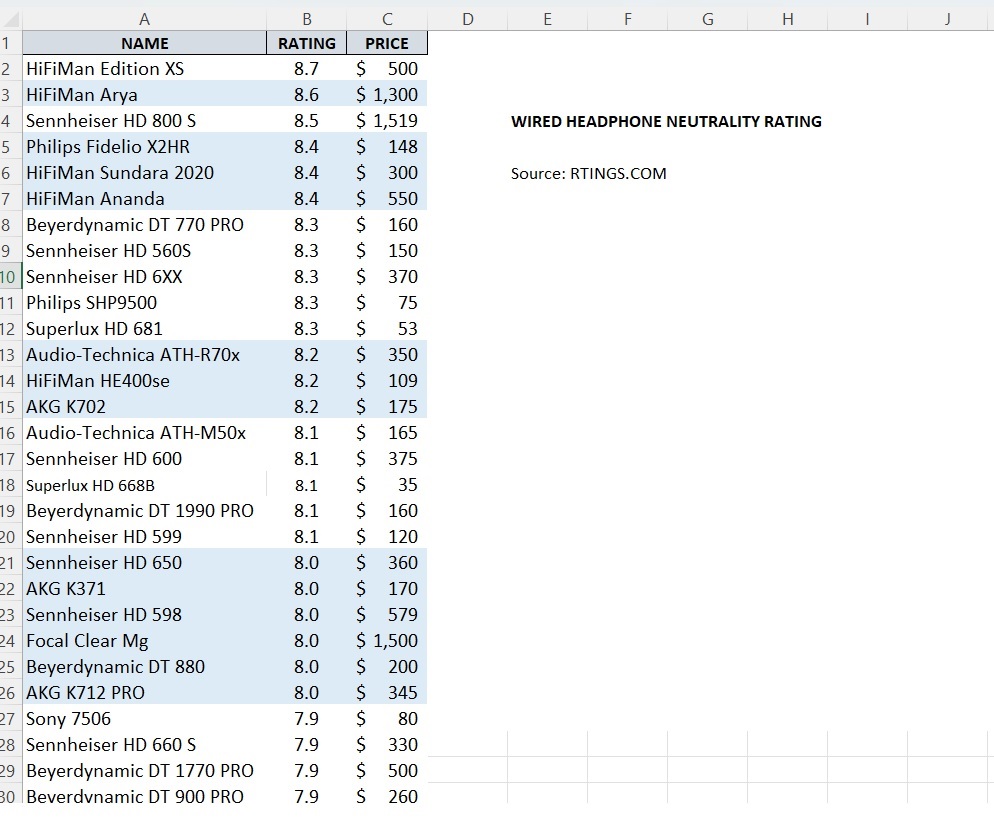Screen dimensions: 994x820
Task: Select column B header
Action: coord(307,19)
